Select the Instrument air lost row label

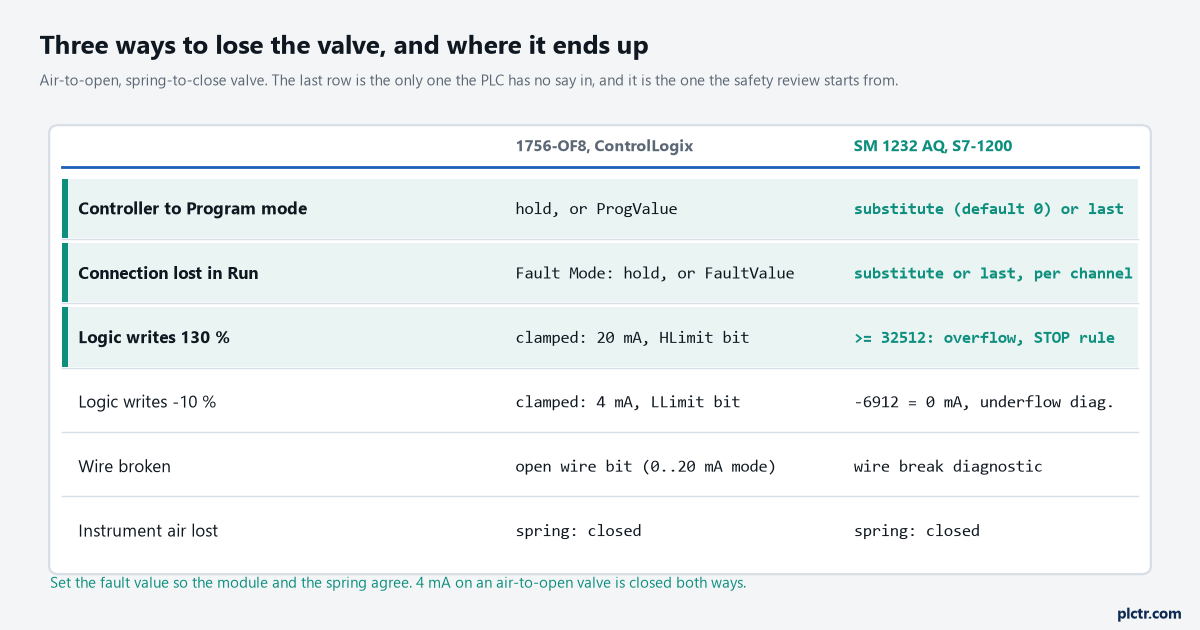click(148, 530)
